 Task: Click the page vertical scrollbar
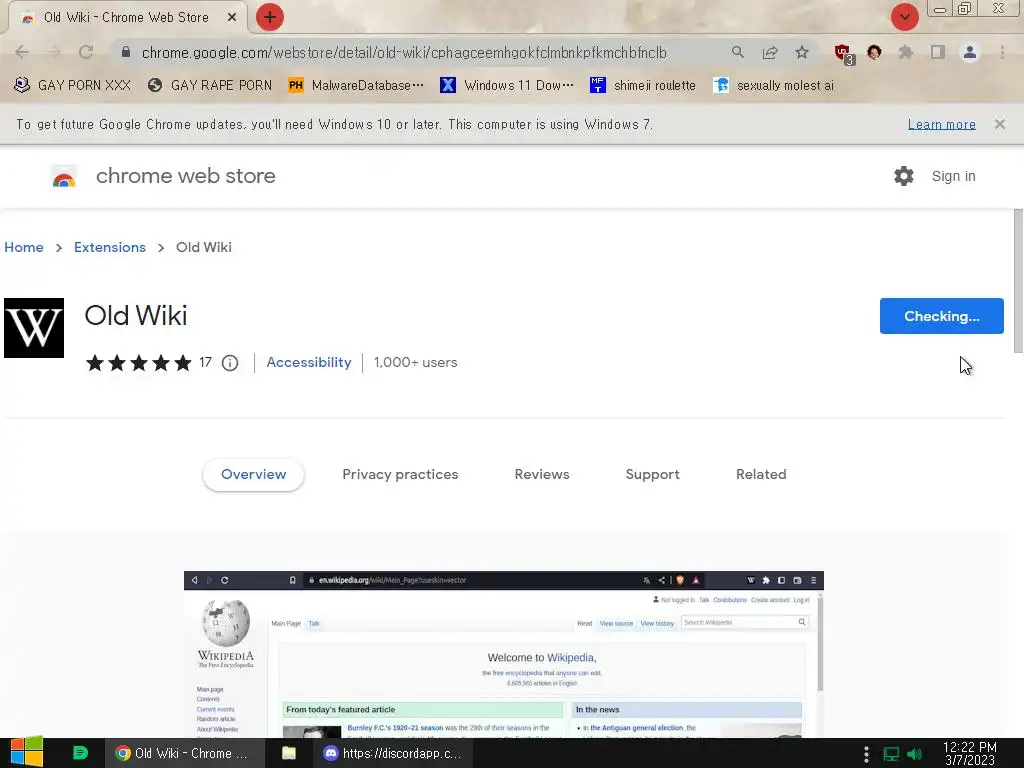click(1018, 281)
